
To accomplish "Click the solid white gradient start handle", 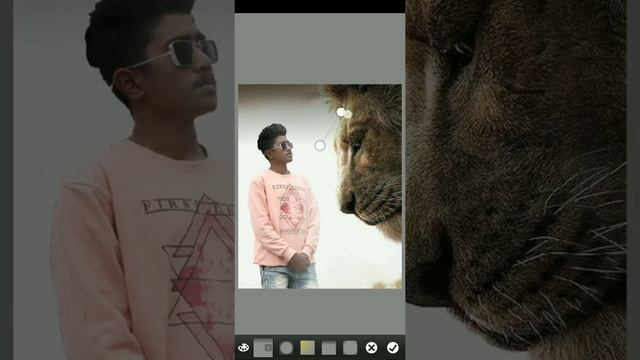I will click(x=341, y=112).
